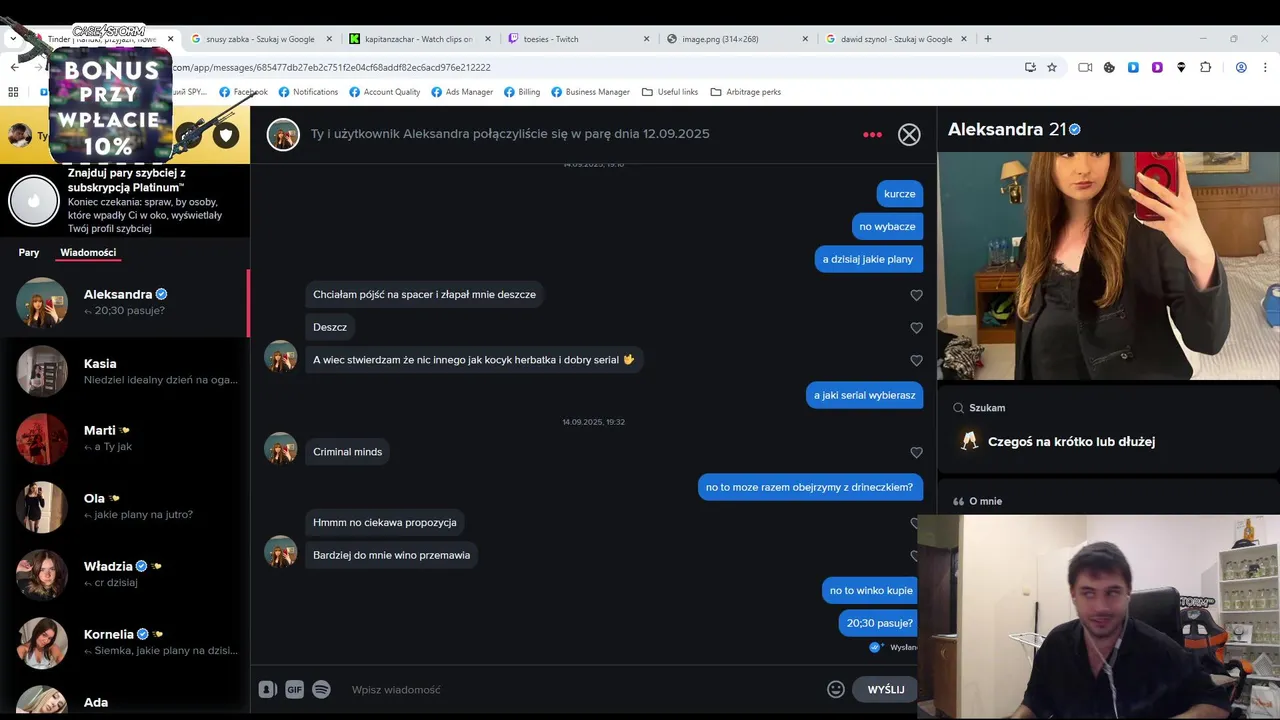
Task: Open the GIF picker
Action: click(294, 689)
